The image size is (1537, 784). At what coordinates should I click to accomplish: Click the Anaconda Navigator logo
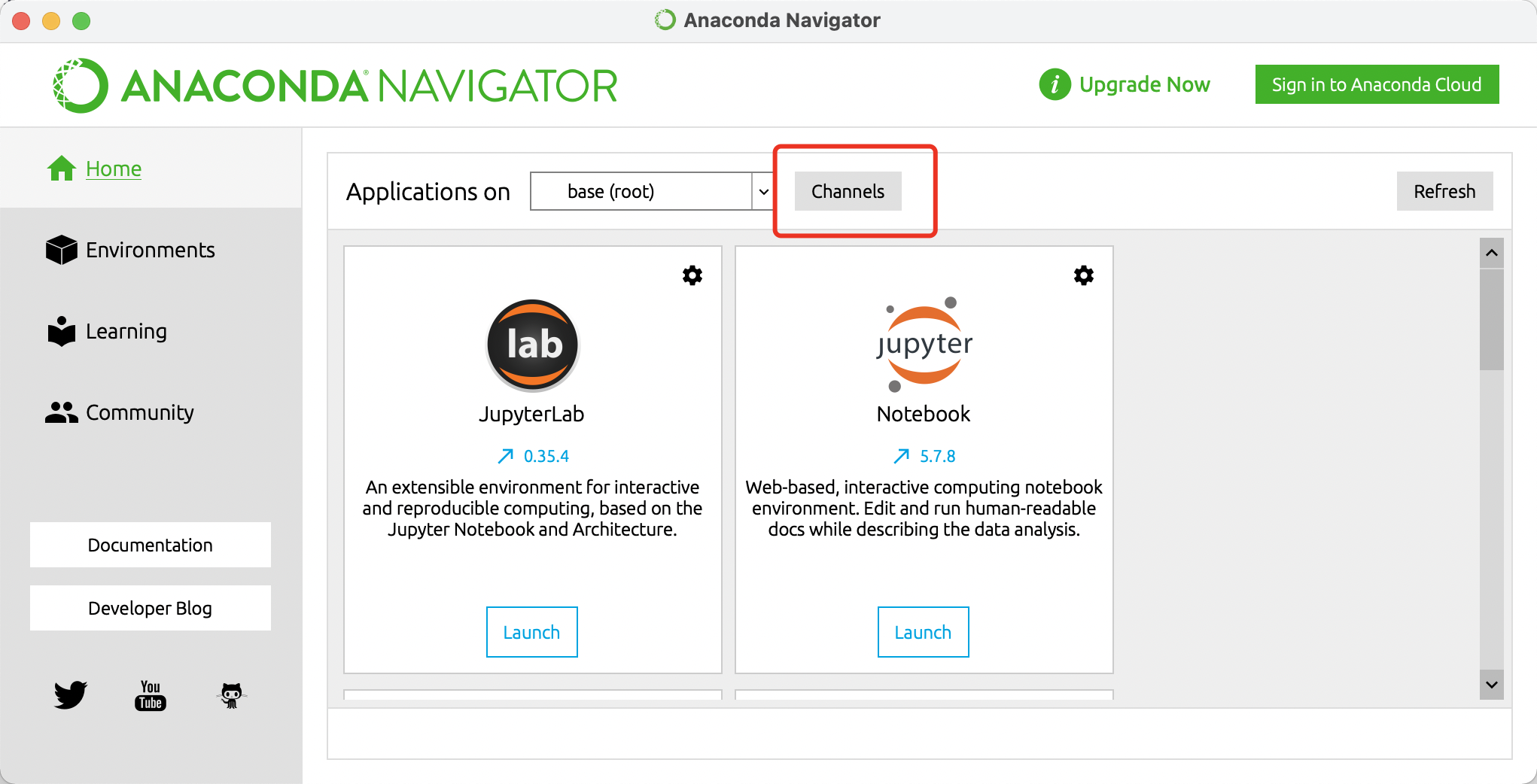335,85
